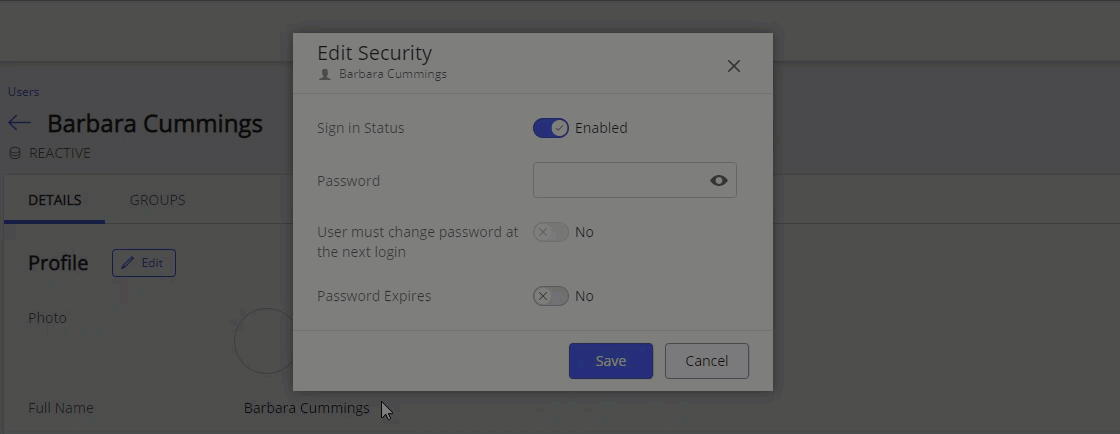Save the security changes
This screenshot has width=1120, height=434.
pos(610,361)
